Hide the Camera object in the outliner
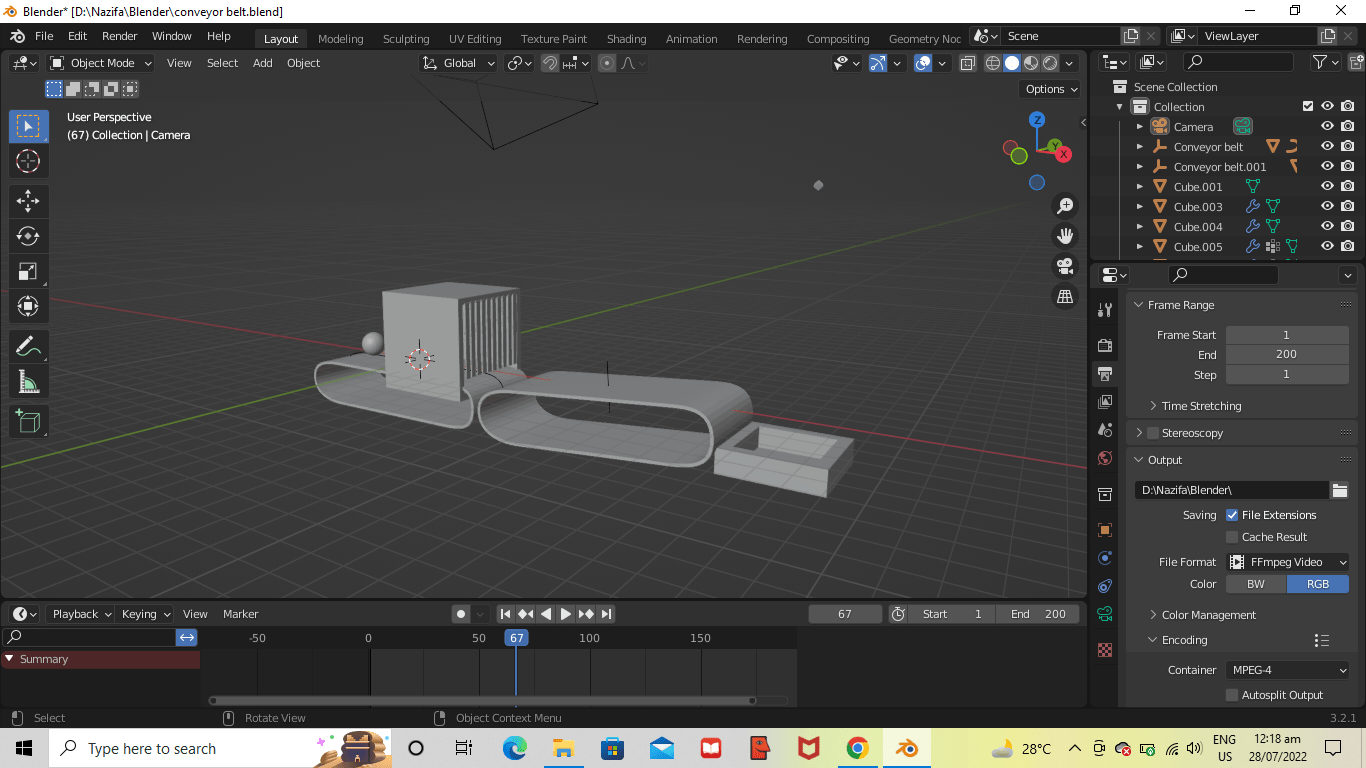The width and height of the screenshot is (1366, 768). pos(1327,126)
